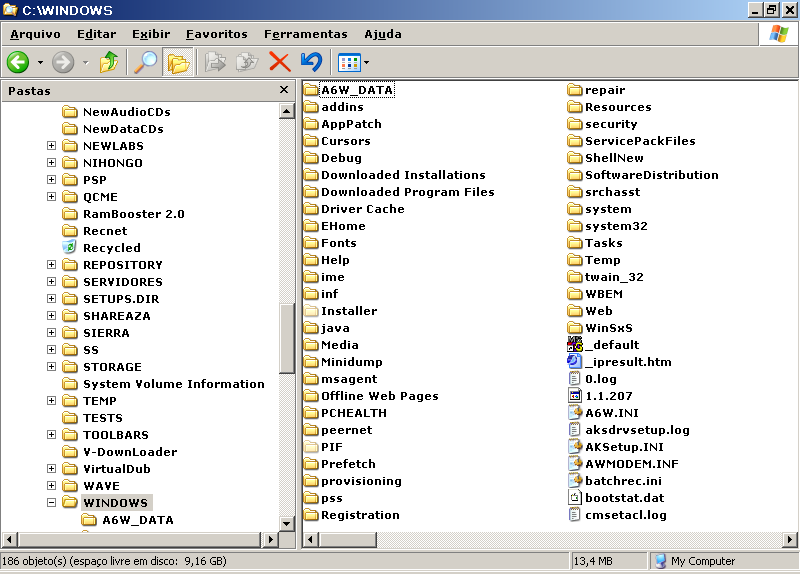Expand the NEWLABS folder in tree
Screen dimensions: 800x574
51,146
